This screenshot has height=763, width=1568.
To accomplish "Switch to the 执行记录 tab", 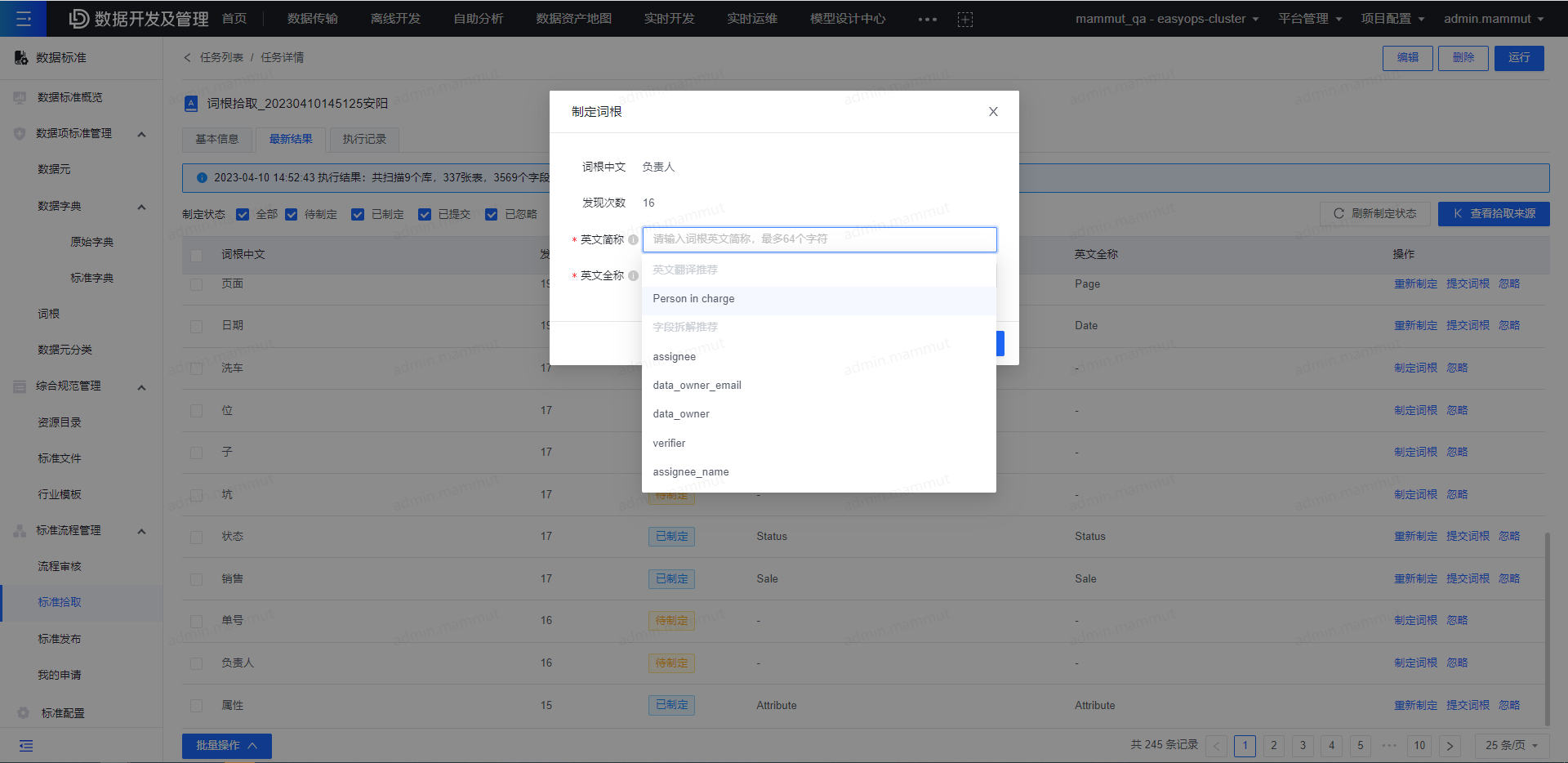I will (364, 139).
